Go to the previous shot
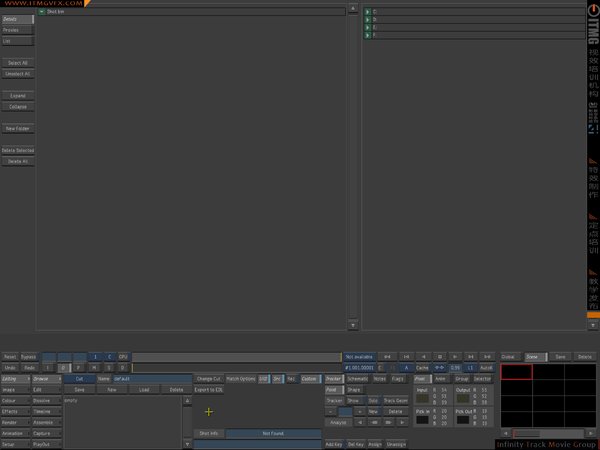This screenshot has height=450, width=600. pyautogui.click(x=406, y=357)
